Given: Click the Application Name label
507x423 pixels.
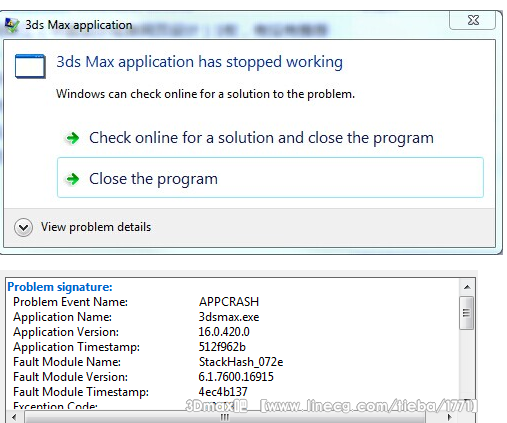Looking at the screenshot, I should pos(62,317).
